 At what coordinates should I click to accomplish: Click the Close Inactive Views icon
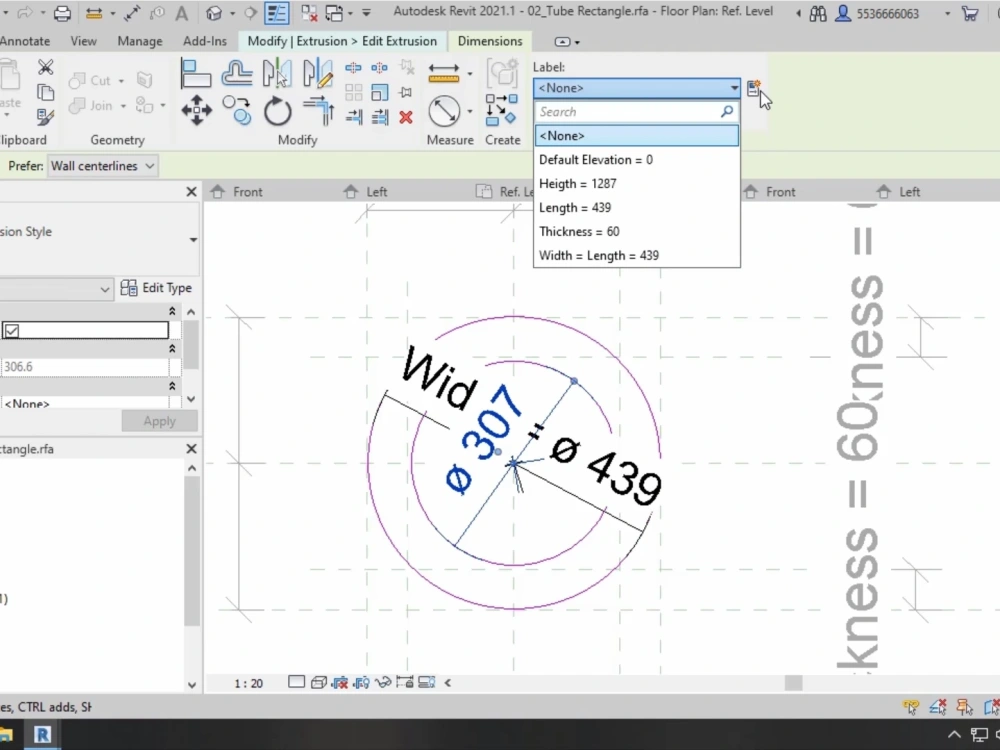click(x=309, y=13)
